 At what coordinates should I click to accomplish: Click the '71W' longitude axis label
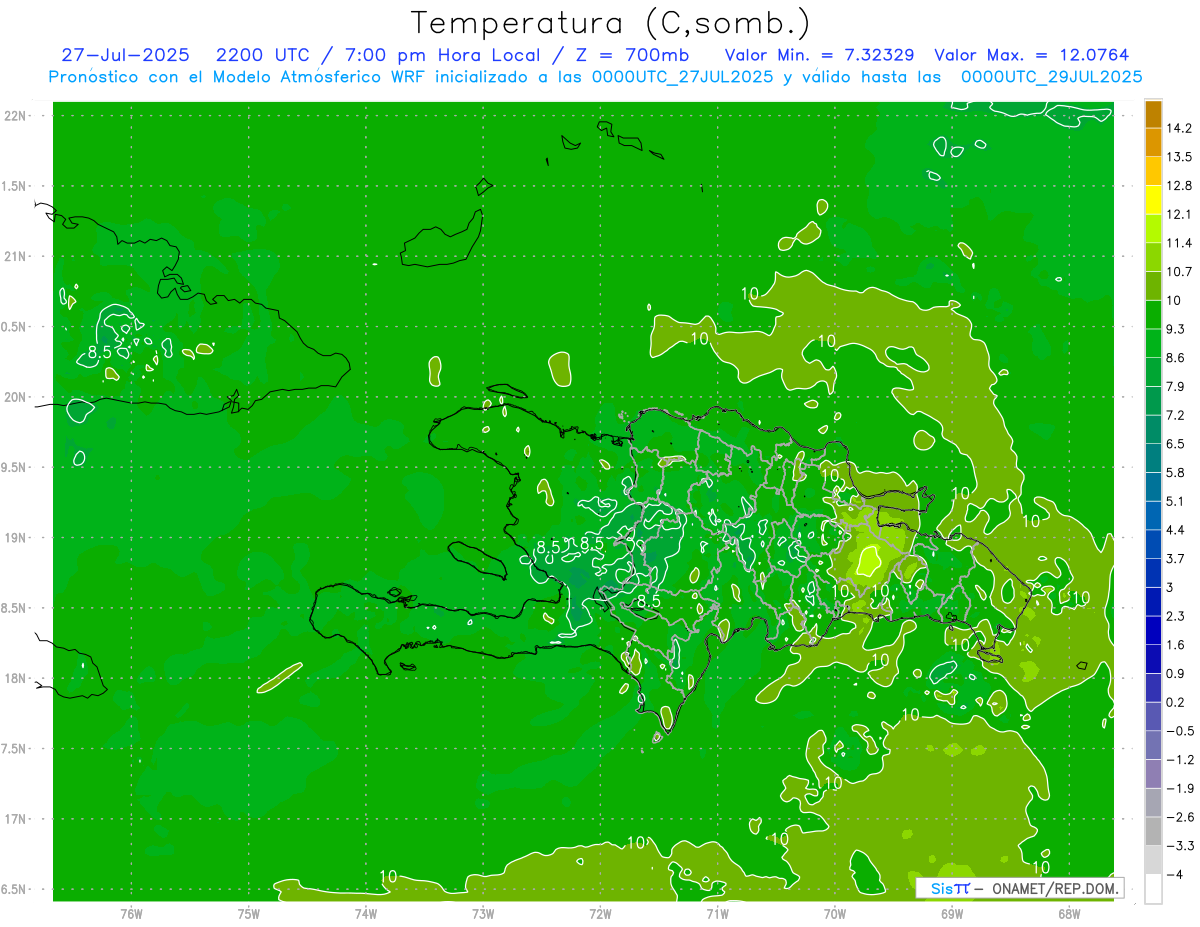pos(717,915)
